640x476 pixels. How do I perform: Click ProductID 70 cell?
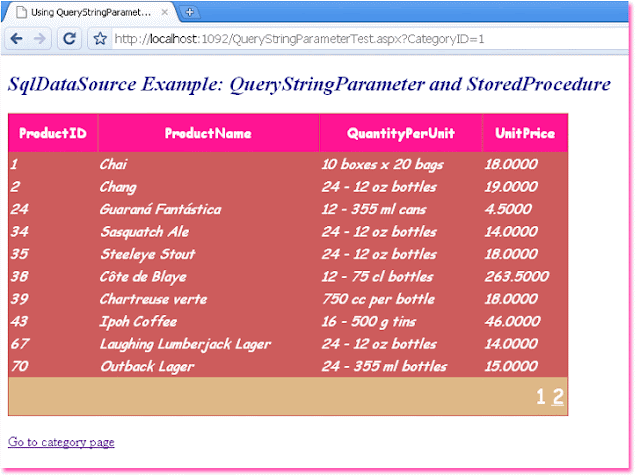coord(53,366)
